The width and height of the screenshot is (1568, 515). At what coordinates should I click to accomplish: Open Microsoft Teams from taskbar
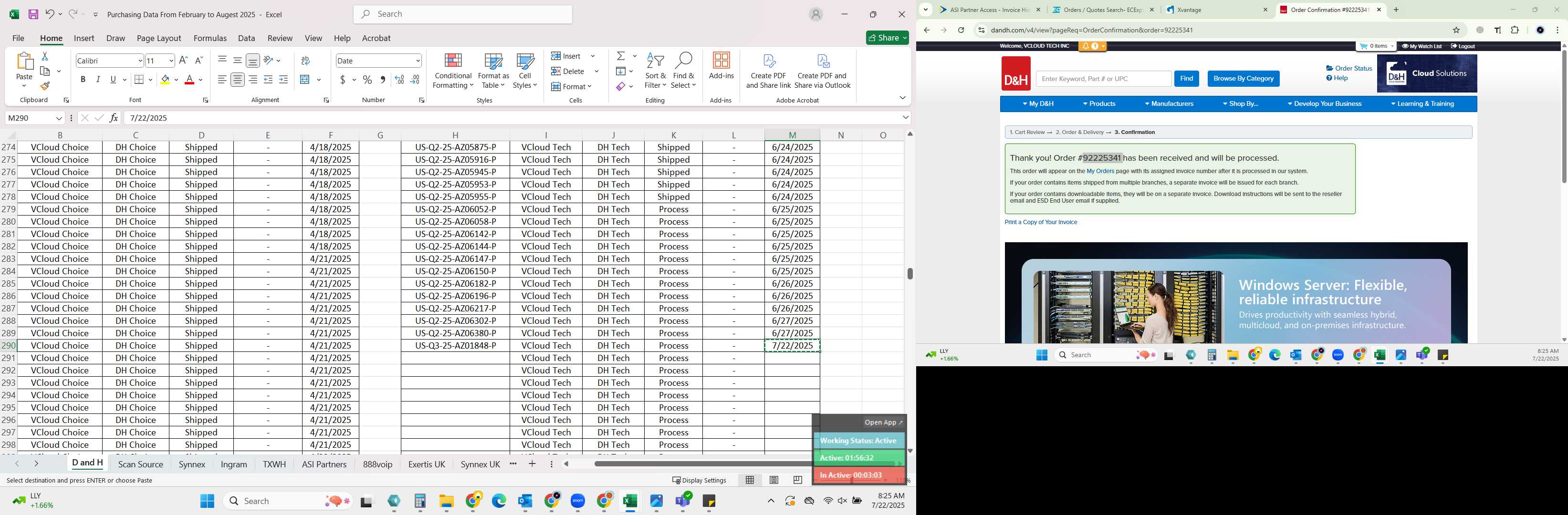coord(683,500)
